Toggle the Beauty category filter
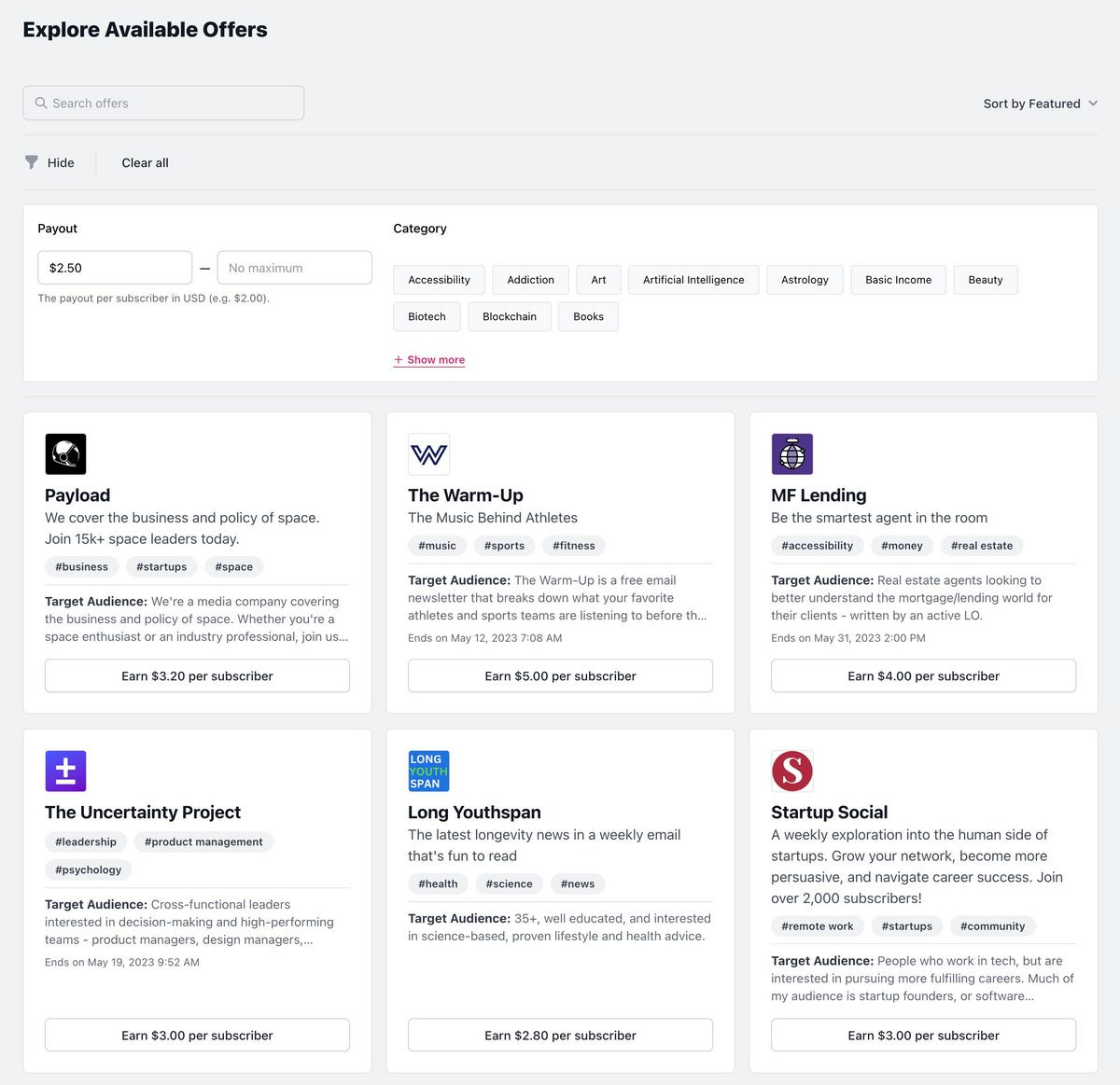1120x1085 pixels. [x=986, y=280]
